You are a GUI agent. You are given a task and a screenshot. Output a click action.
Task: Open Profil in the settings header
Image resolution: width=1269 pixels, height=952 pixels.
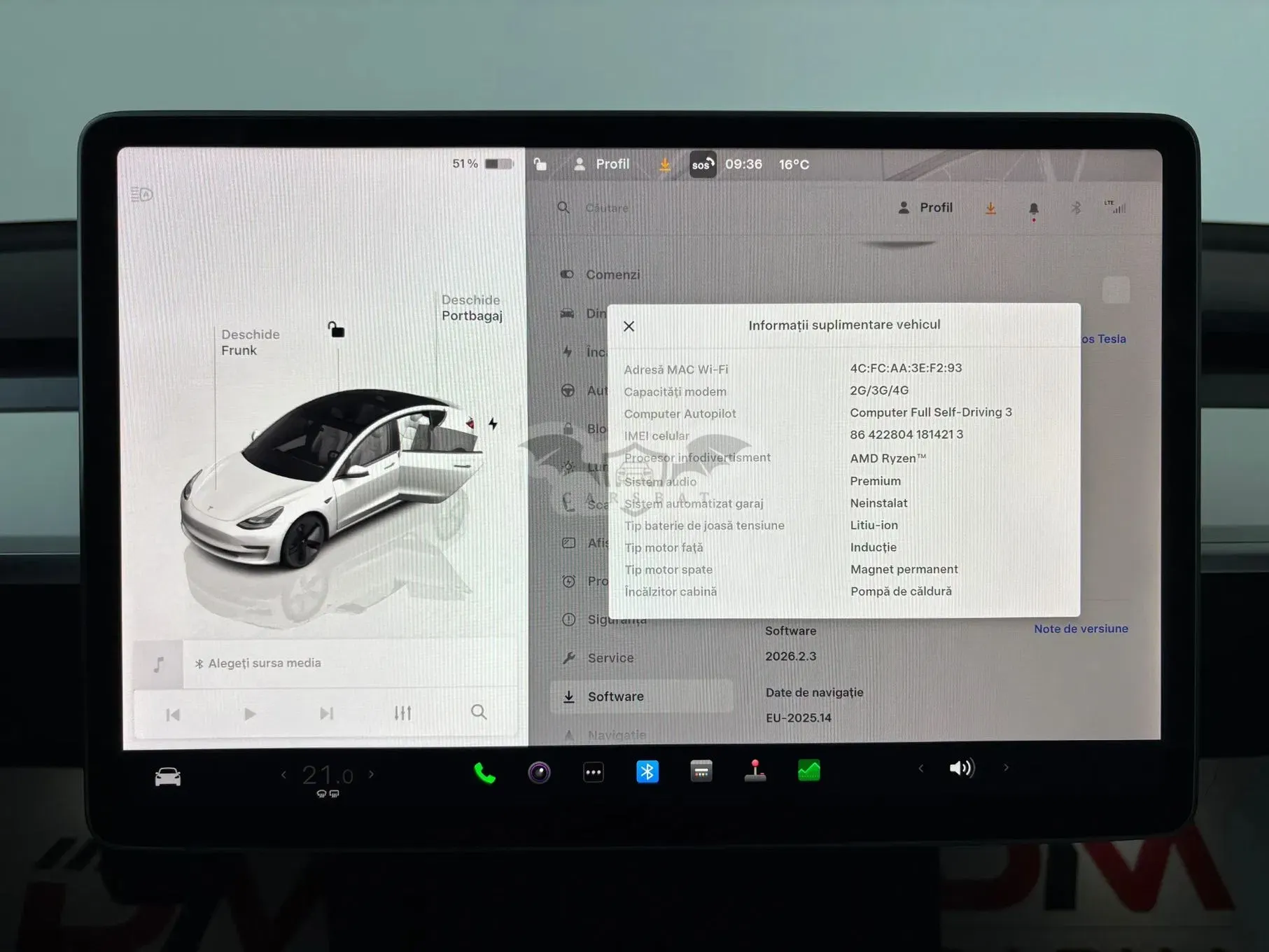[x=925, y=208]
